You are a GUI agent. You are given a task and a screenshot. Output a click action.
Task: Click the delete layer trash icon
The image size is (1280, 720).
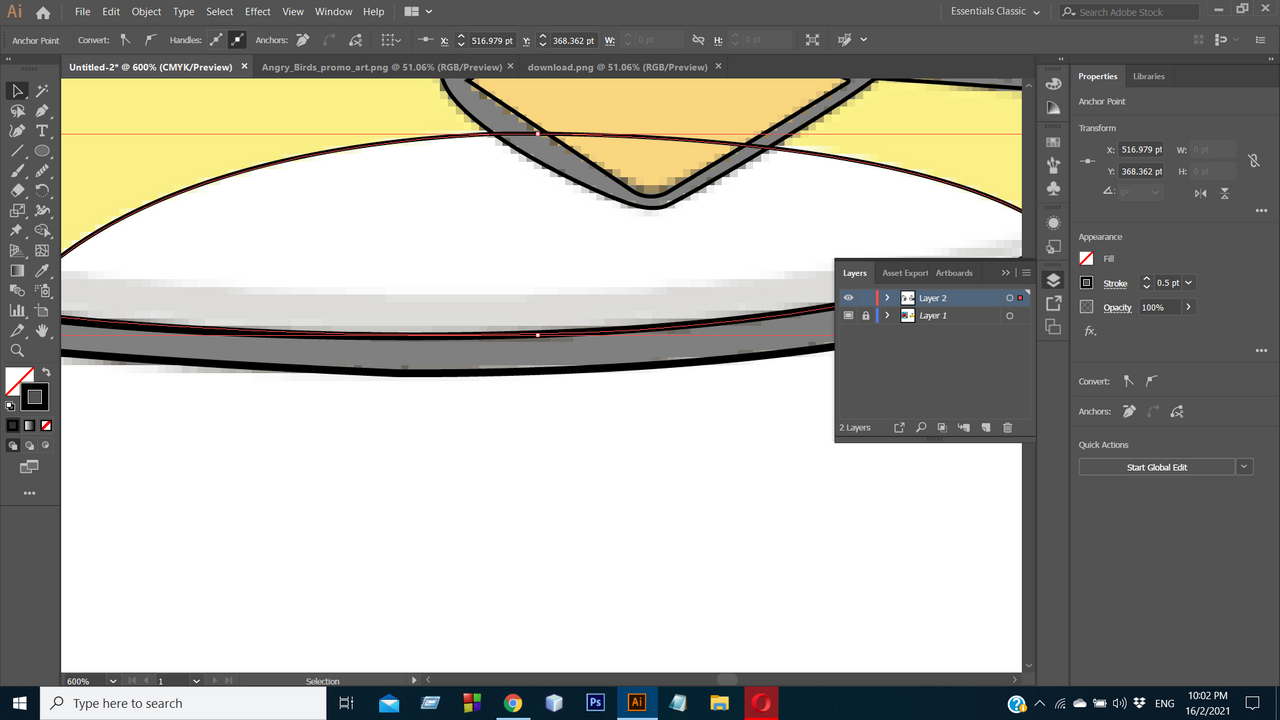tap(1007, 428)
